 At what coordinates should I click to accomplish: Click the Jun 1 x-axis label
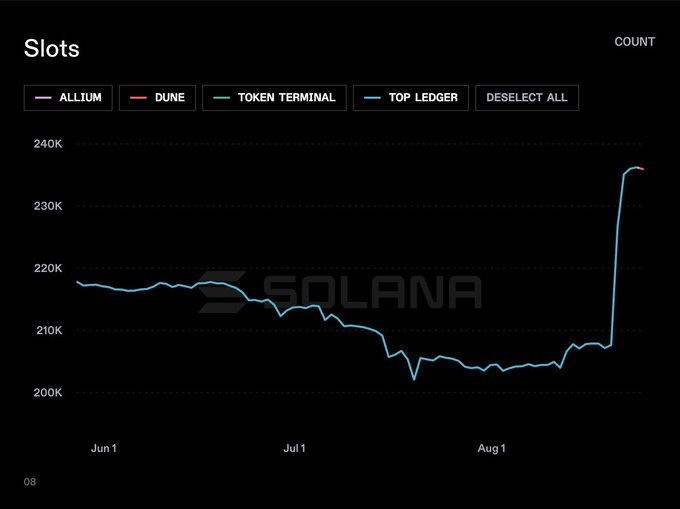tap(104, 448)
